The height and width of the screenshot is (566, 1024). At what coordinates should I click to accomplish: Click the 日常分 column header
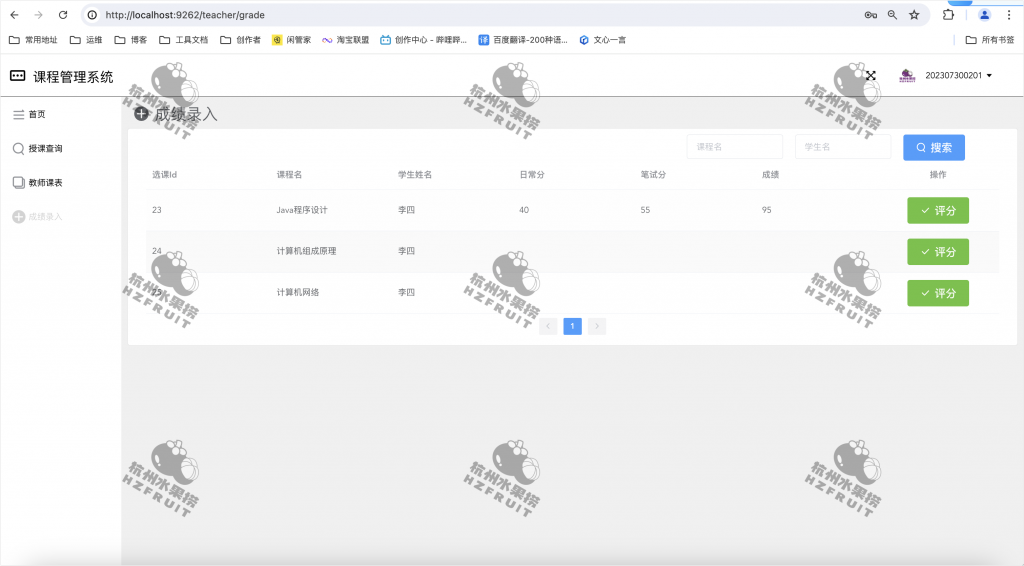tap(532, 174)
